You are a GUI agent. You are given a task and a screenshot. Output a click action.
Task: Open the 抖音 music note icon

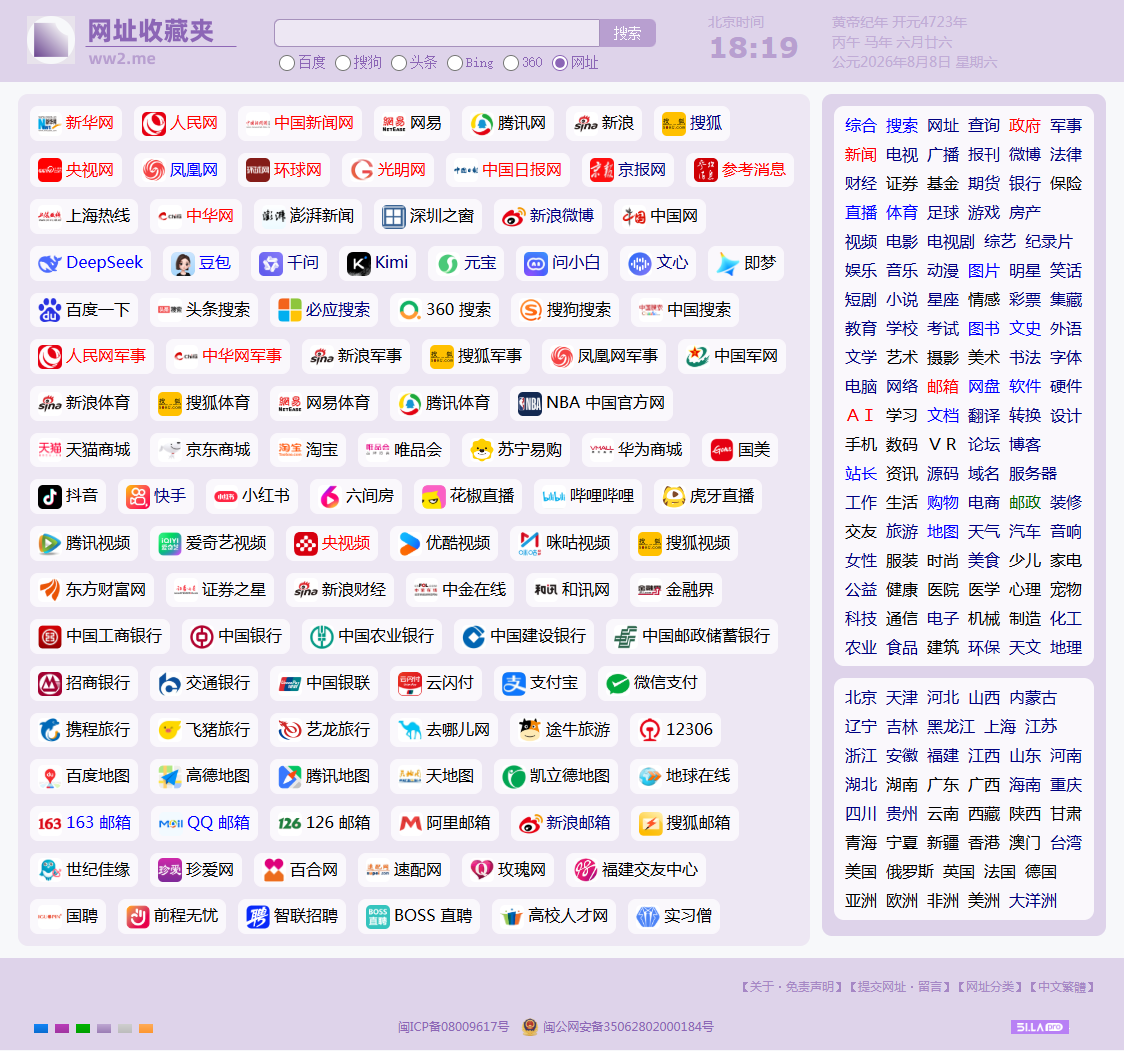pyautogui.click(x=49, y=497)
